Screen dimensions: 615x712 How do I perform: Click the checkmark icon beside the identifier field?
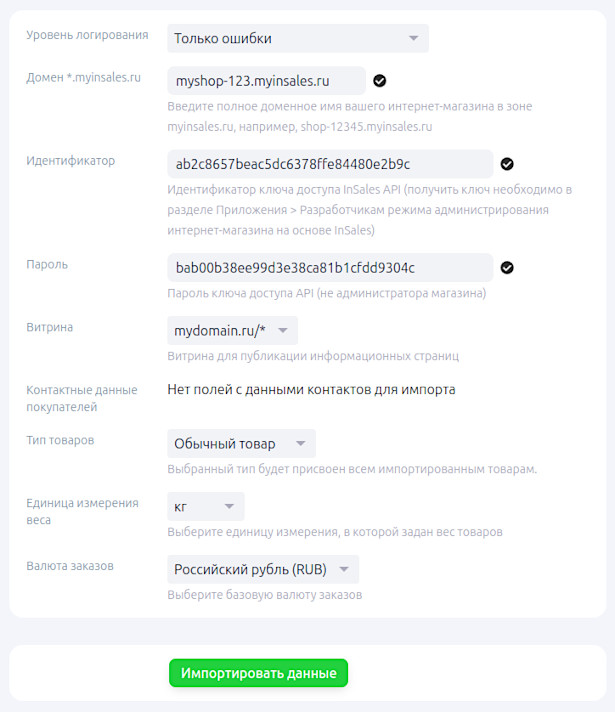(507, 164)
